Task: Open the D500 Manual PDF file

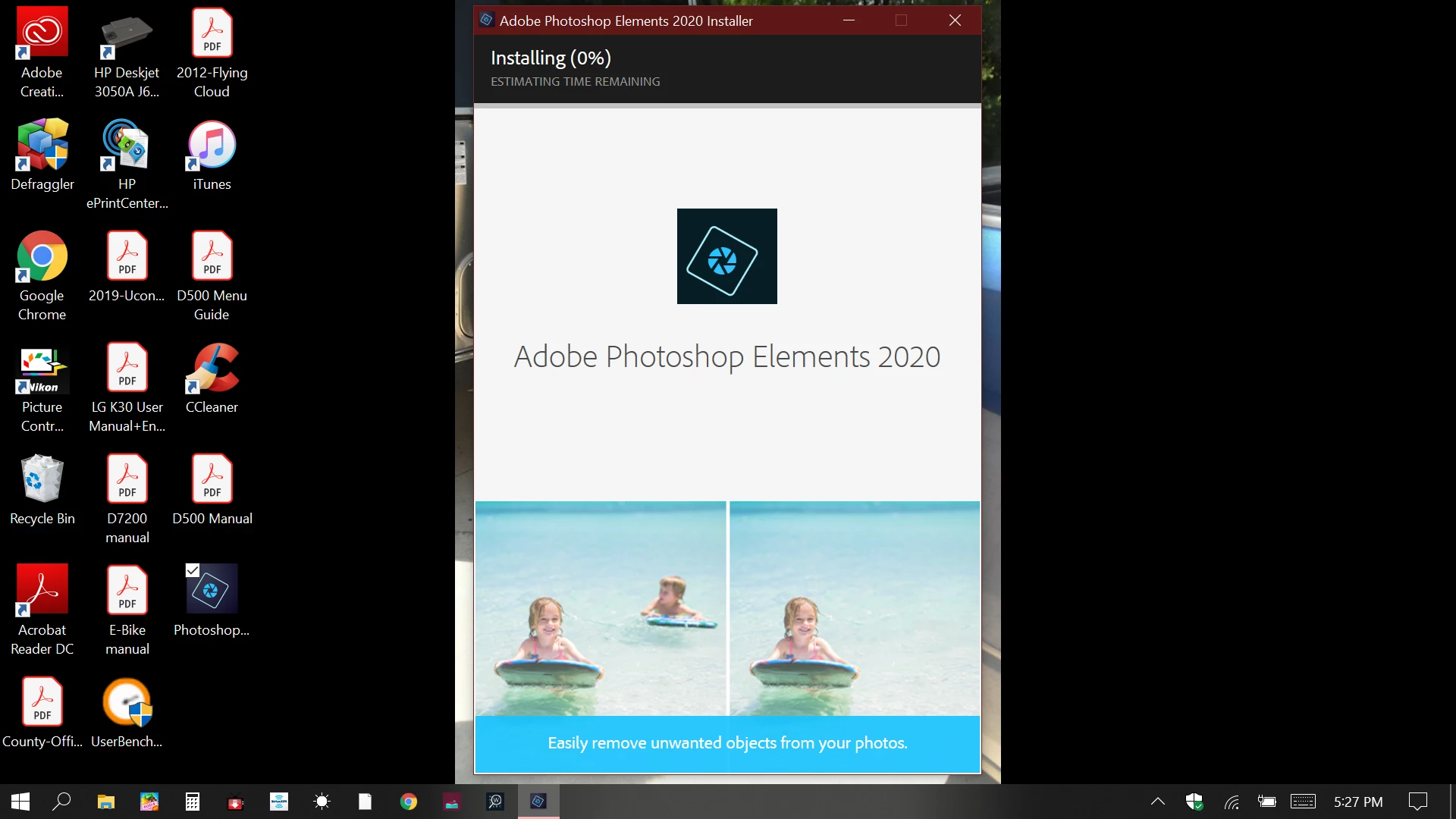Action: (x=212, y=479)
